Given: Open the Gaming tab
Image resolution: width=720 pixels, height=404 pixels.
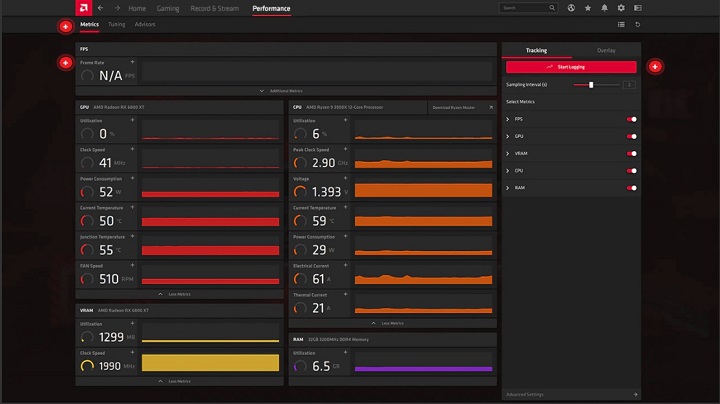Looking at the screenshot, I should click(168, 8).
